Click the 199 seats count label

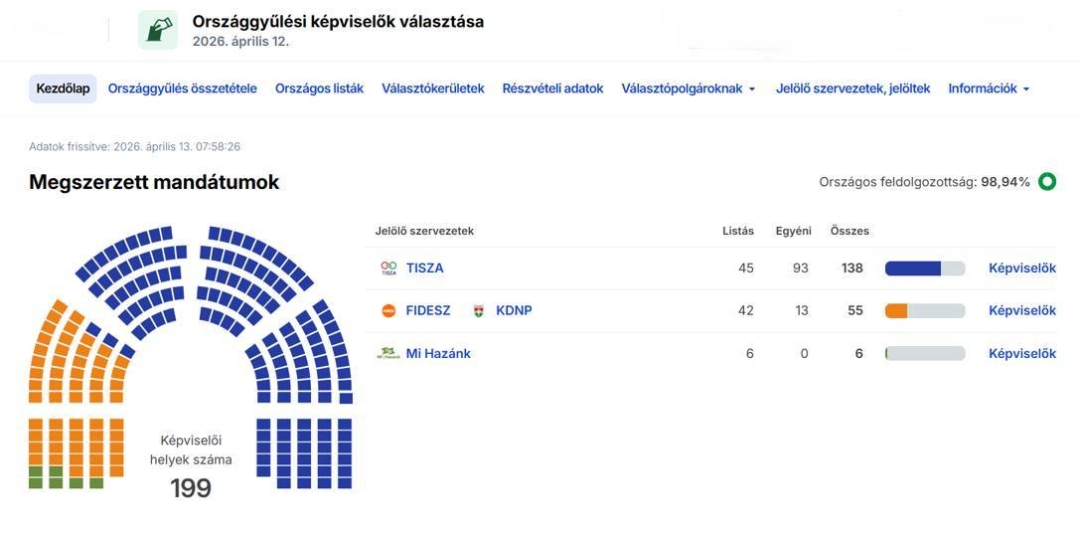click(190, 488)
